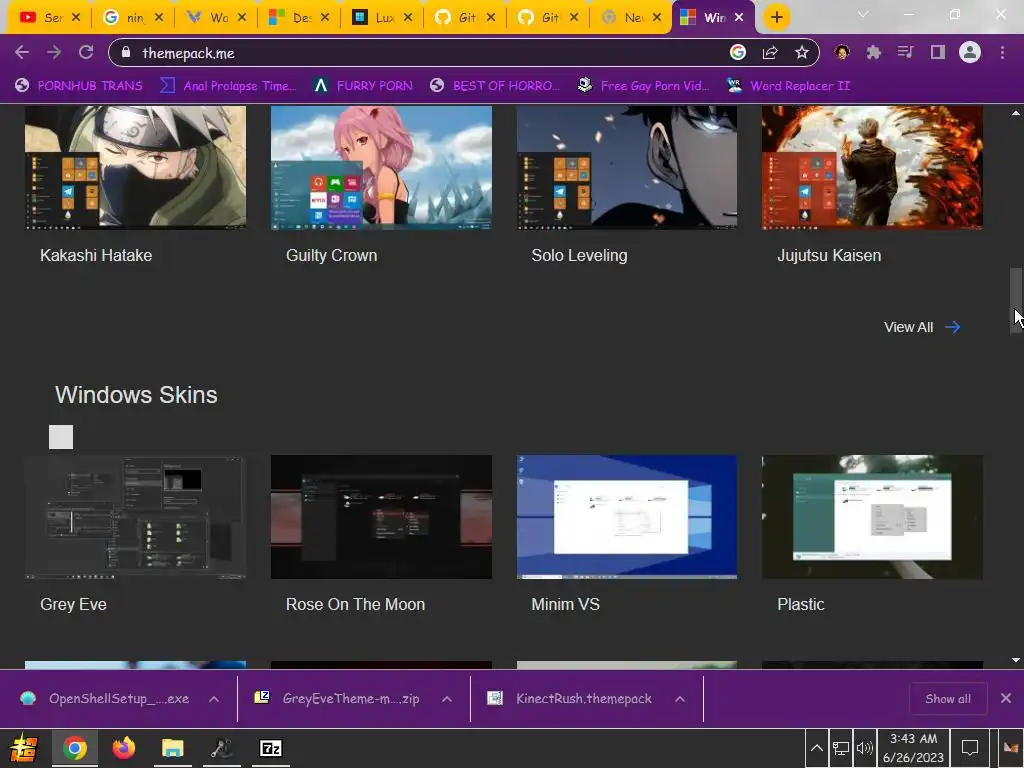This screenshot has width=1024, height=768.
Task: Open media controls icon
Action: [906, 52]
